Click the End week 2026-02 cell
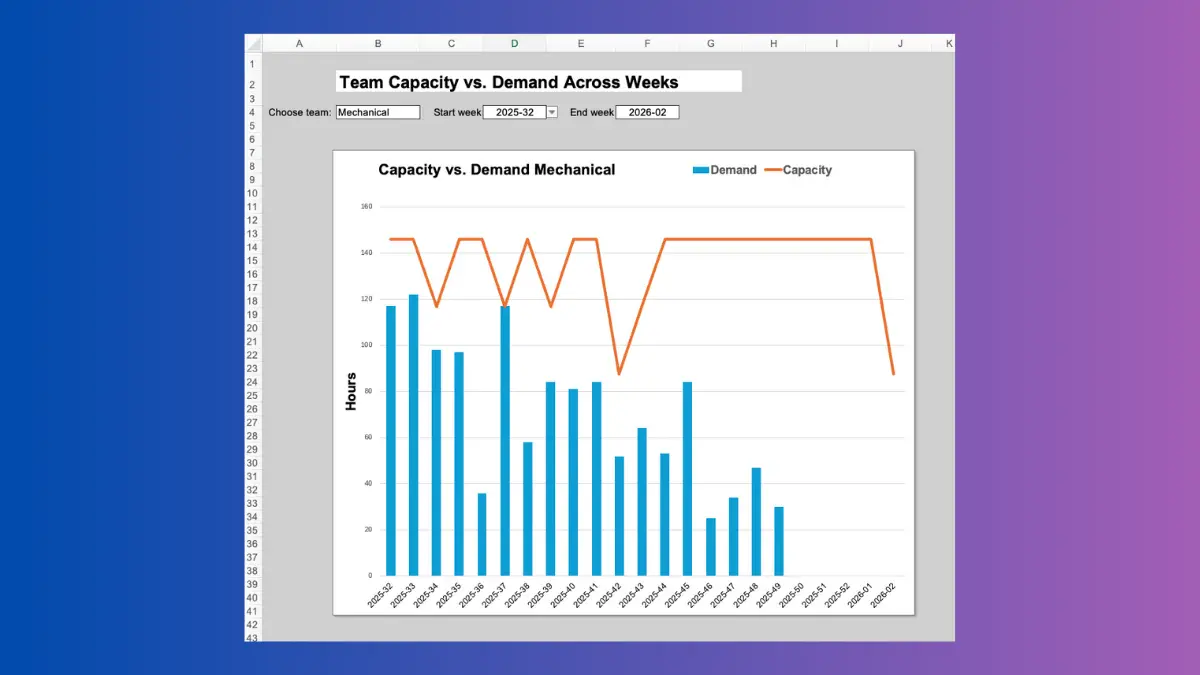 pyautogui.click(x=647, y=113)
